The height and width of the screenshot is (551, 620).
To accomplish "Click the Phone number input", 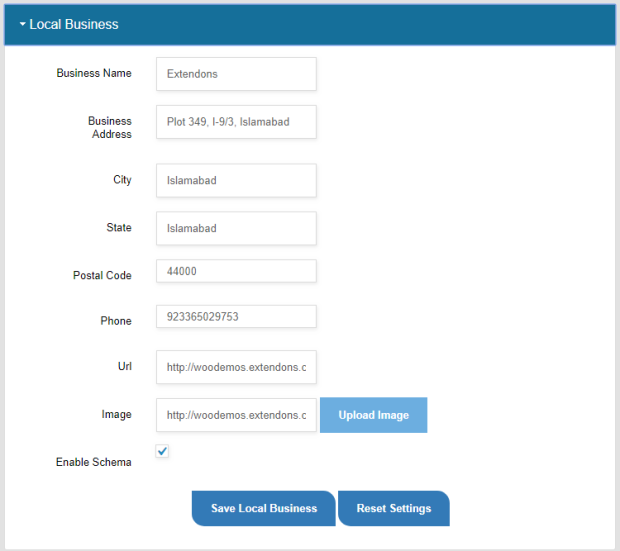I will pos(236,317).
